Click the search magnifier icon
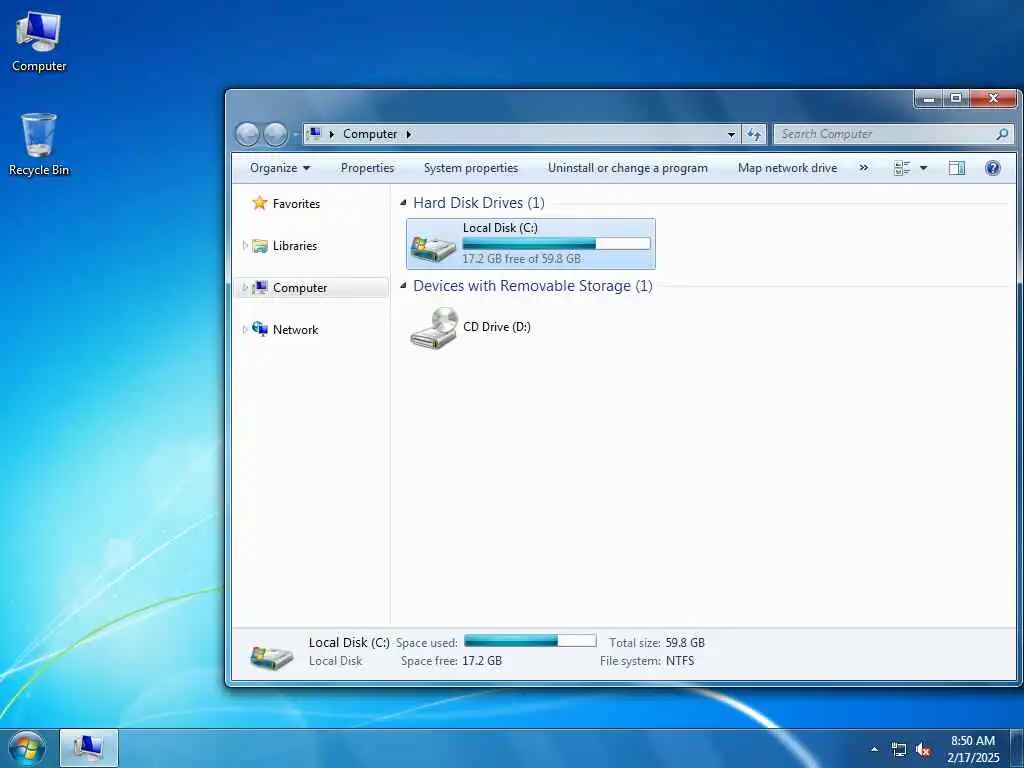The height and width of the screenshot is (768, 1024). tap(1002, 134)
